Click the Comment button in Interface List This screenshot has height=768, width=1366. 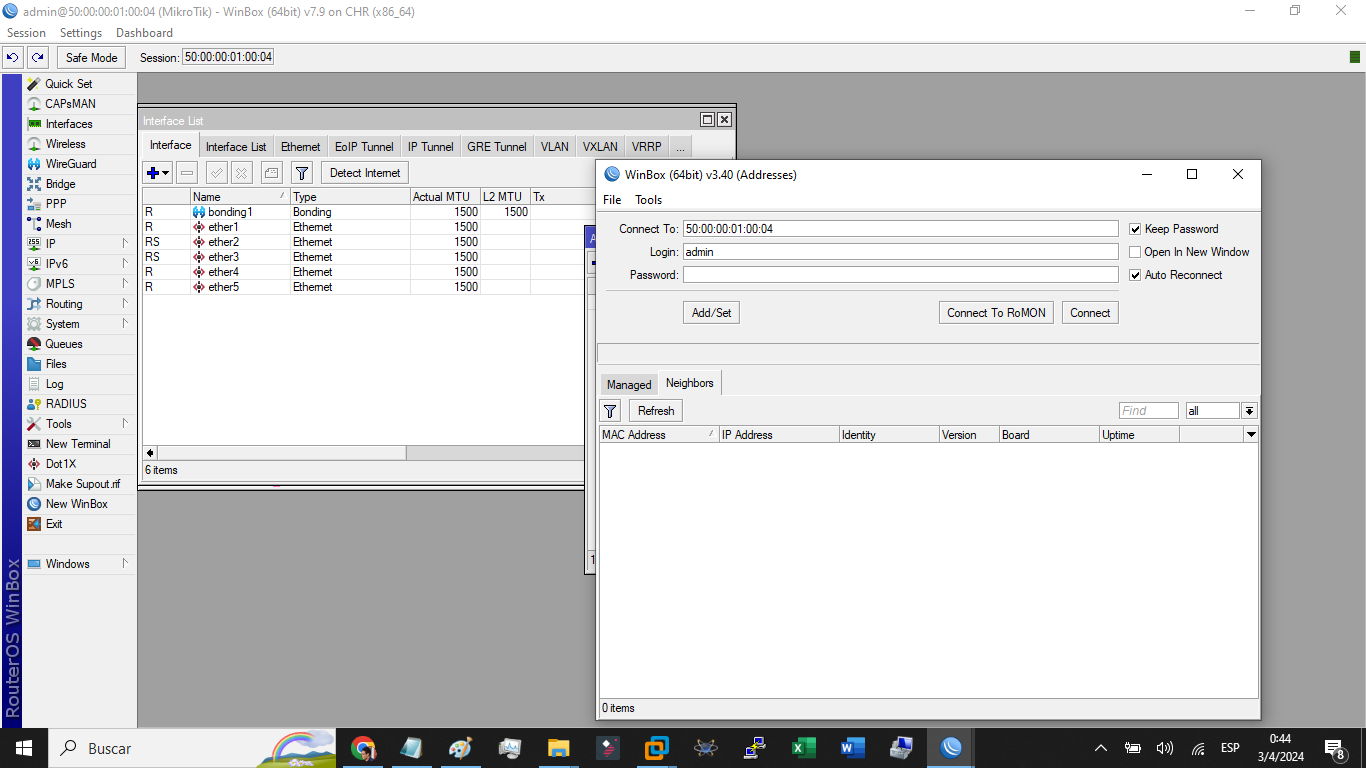[271, 173]
